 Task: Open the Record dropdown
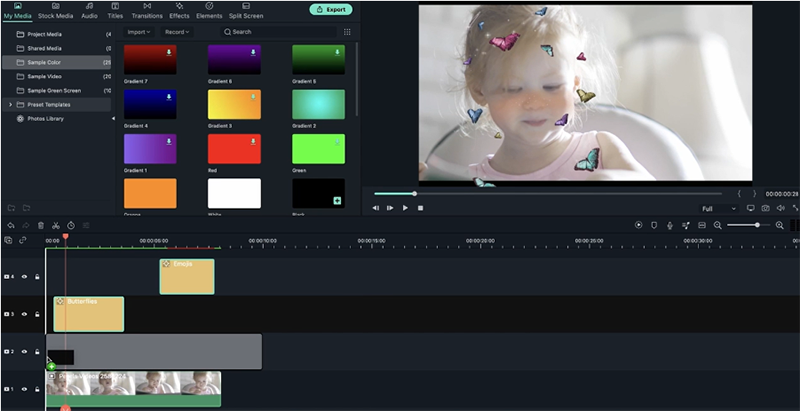point(177,32)
